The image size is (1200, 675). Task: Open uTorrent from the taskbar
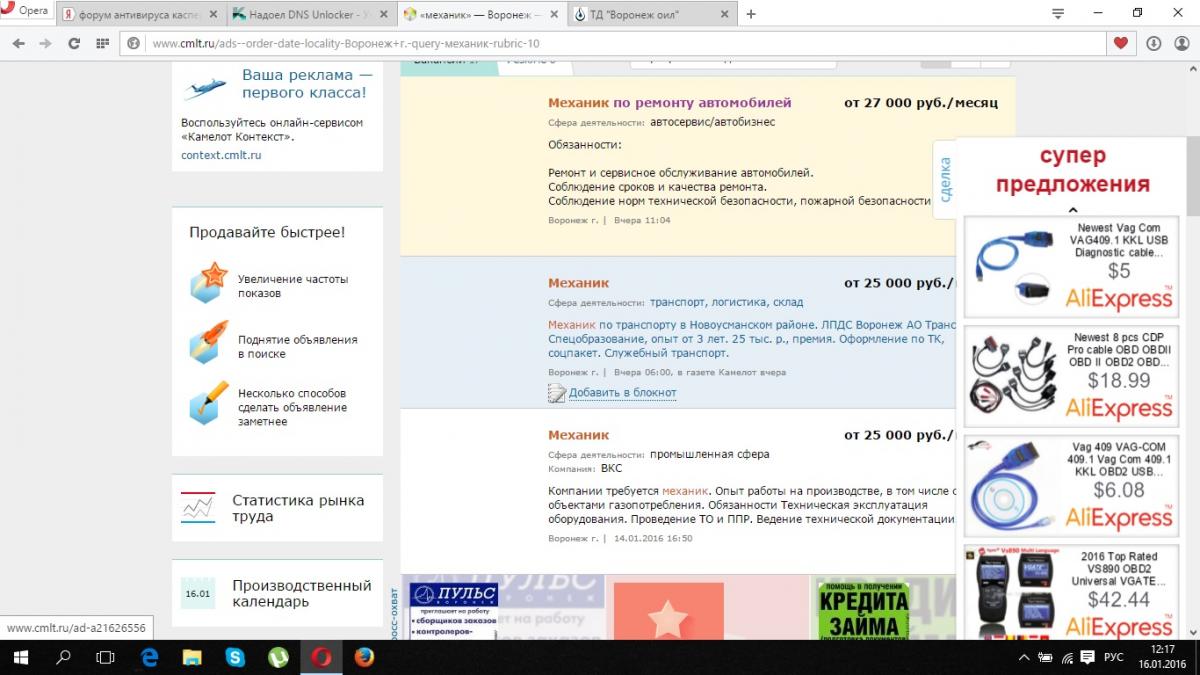(278, 657)
